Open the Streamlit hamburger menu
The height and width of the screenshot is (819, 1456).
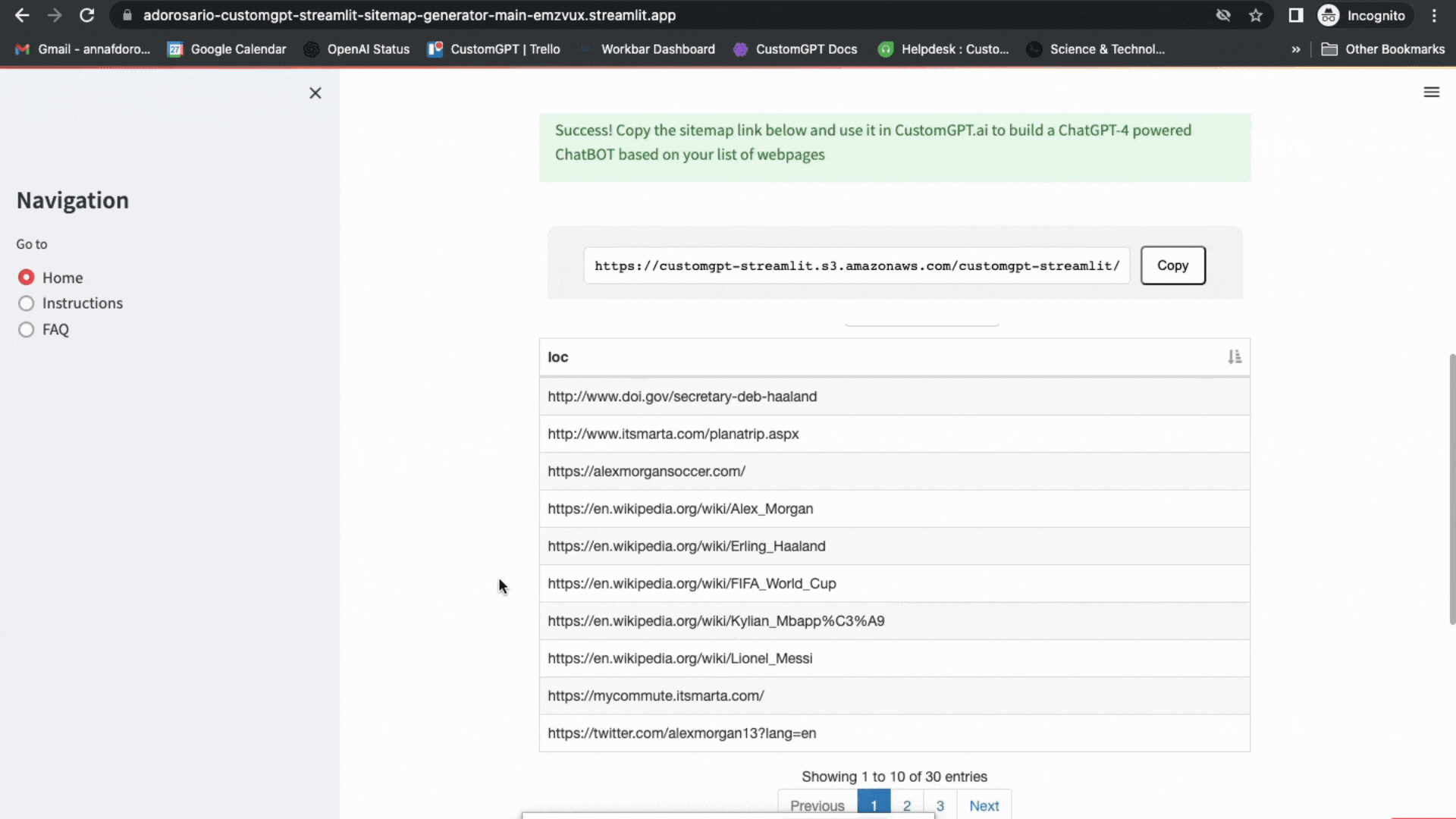pos(1431,93)
